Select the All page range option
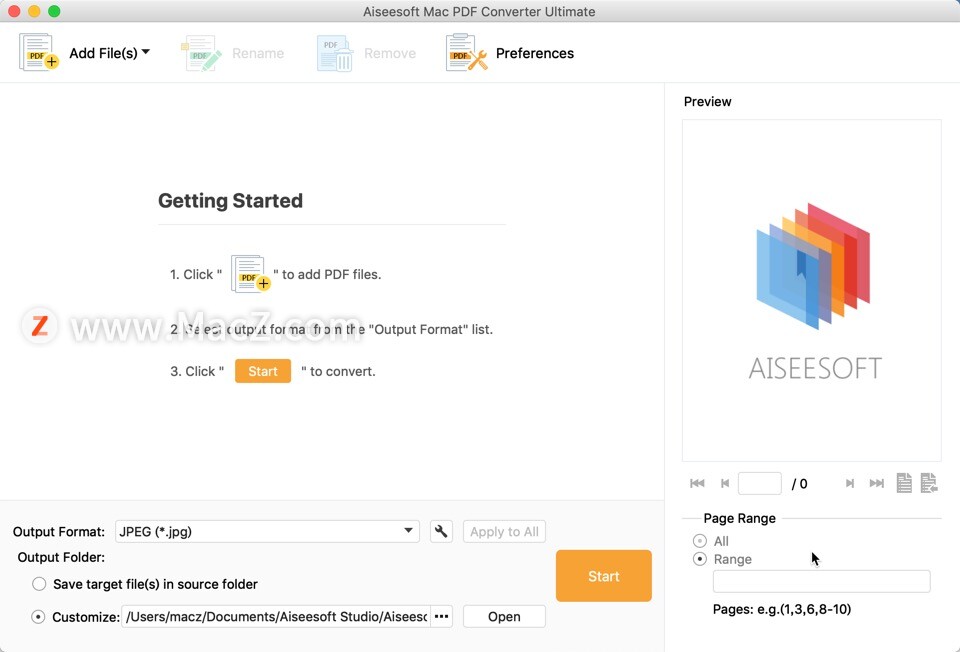 [x=700, y=541]
